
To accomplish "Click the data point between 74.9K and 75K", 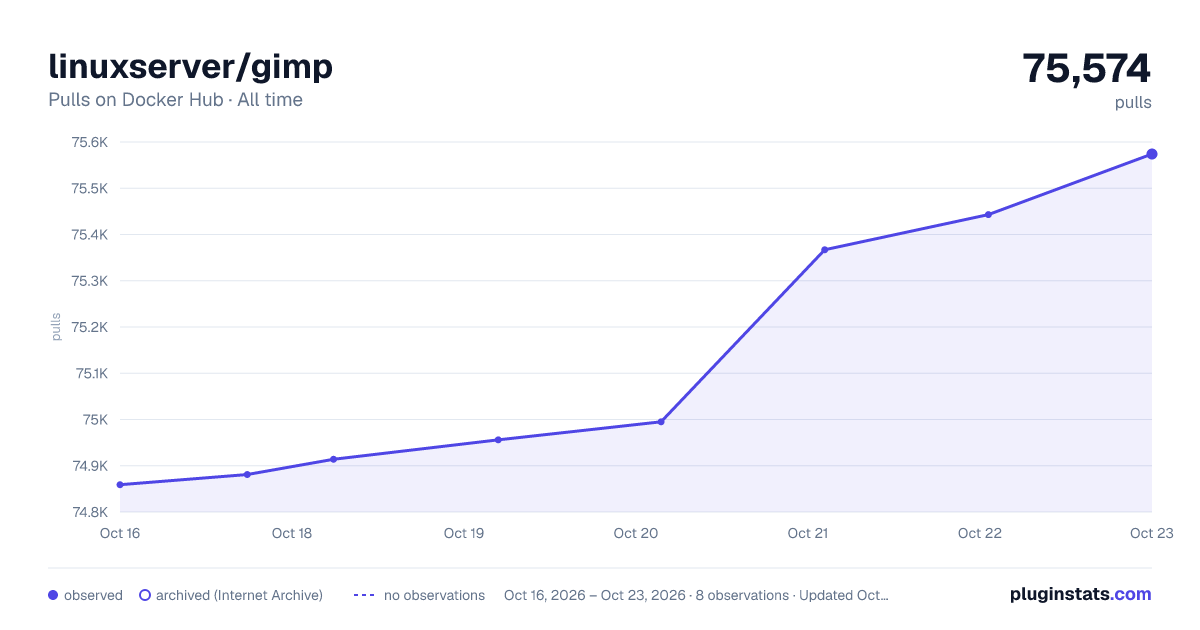I will (498, 440).
